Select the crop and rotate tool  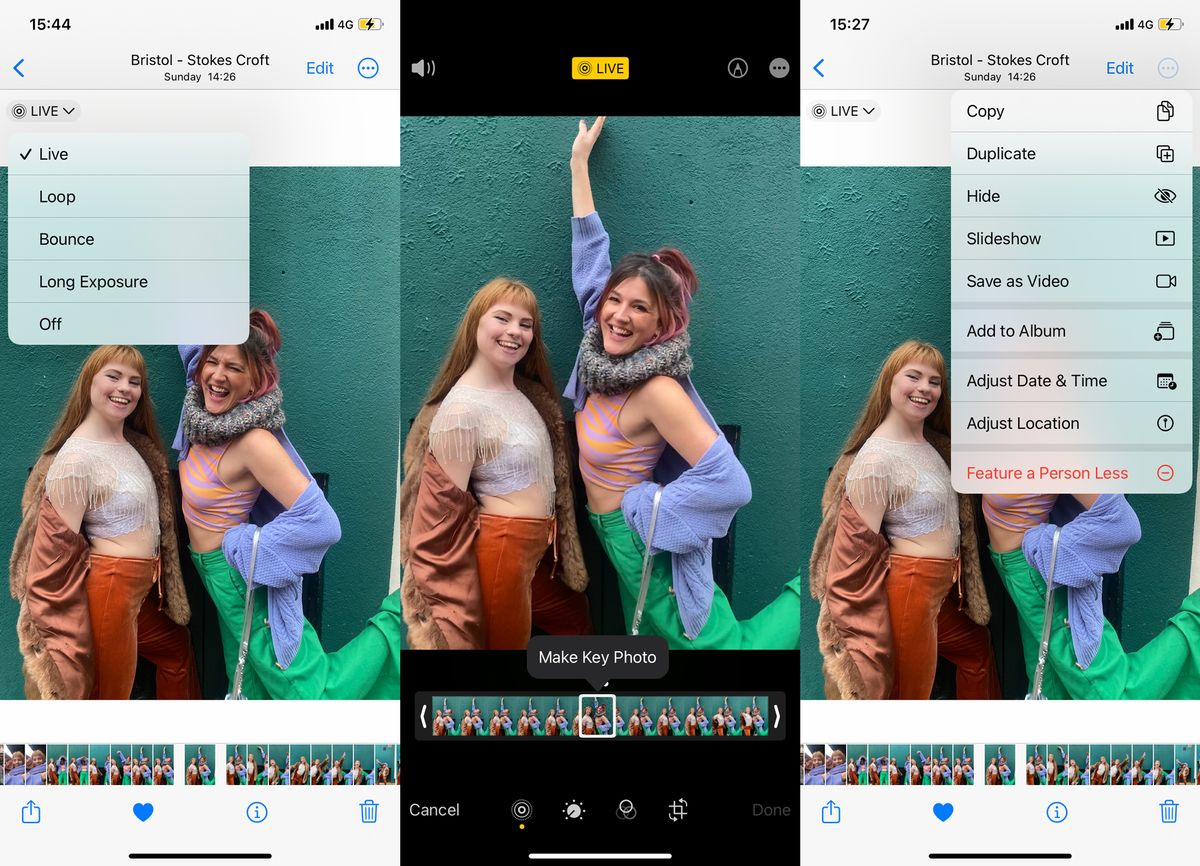[678, 810]
